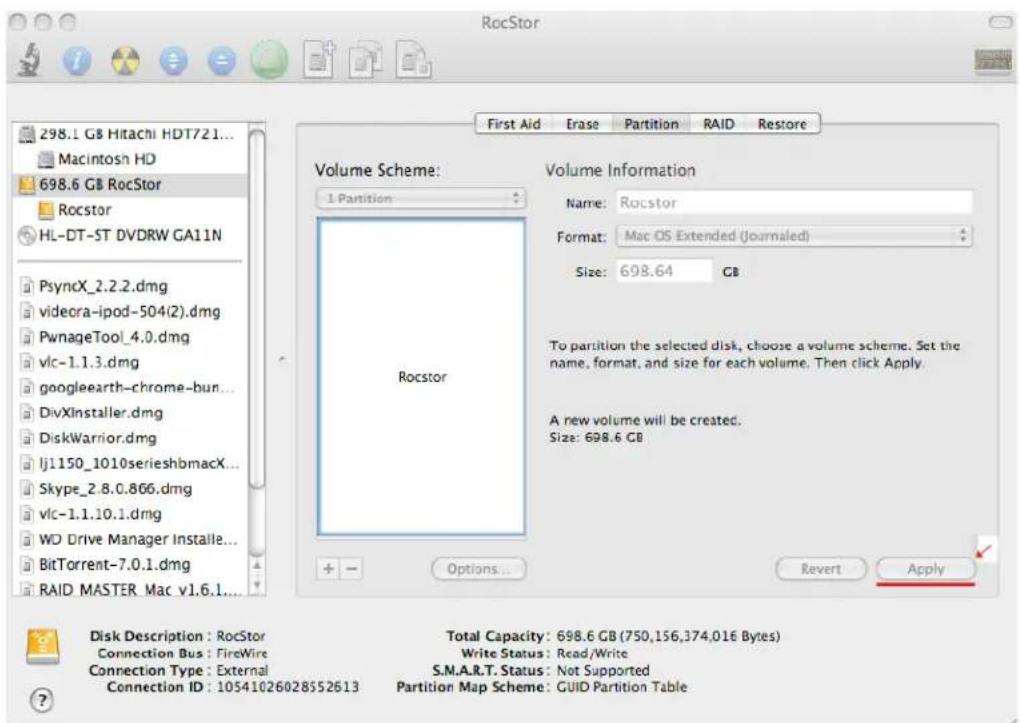Select DiskWarrior.dmg image
1021x723 pixels.
pyautogui.click(x=130, y=438)
